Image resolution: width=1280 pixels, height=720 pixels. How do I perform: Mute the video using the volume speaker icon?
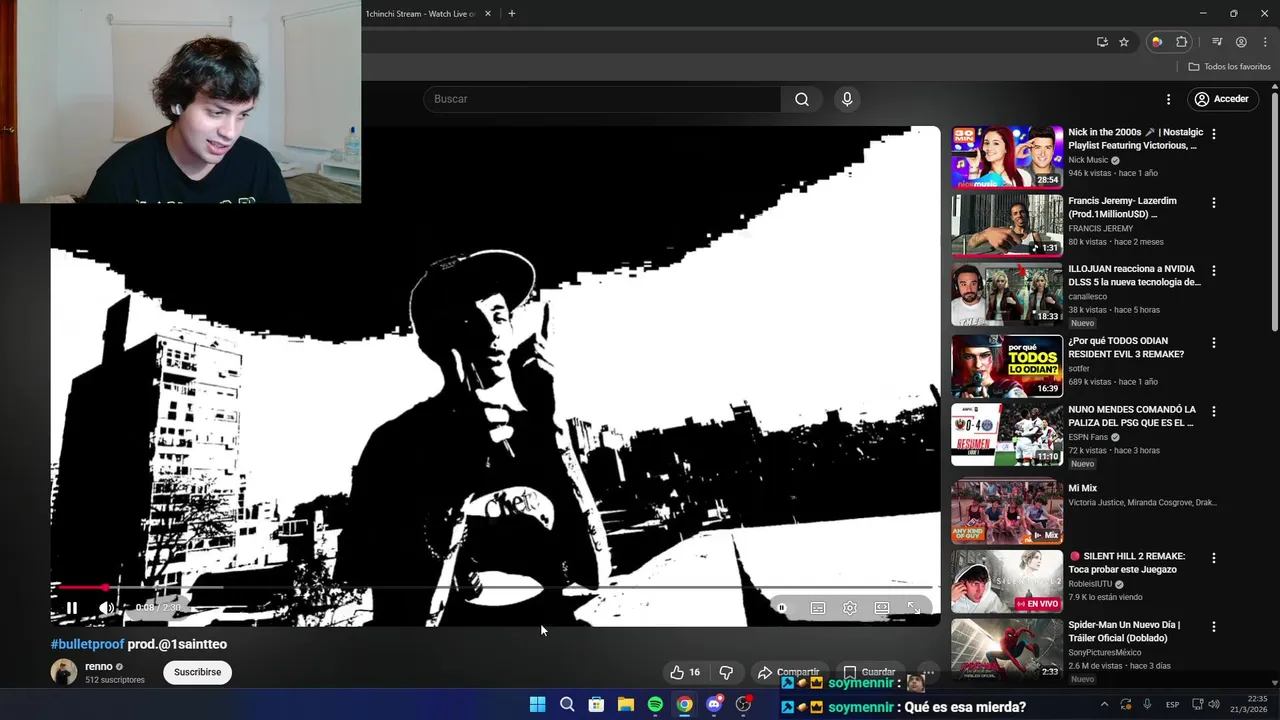coord(106,608)
